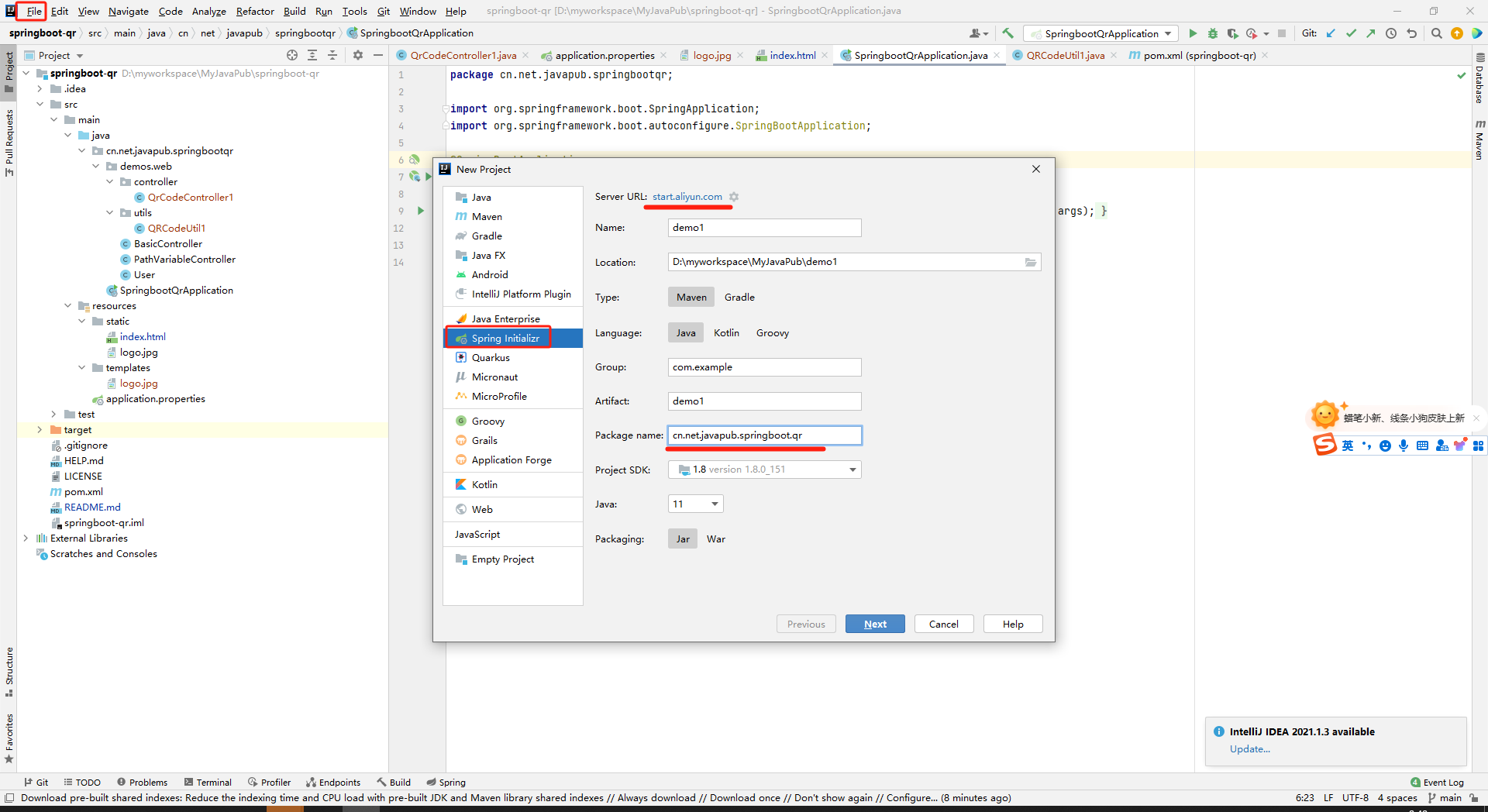Click the start.aliyun.com server URL link
Viewport: 1488px width, 812px height.
point(687,197)
